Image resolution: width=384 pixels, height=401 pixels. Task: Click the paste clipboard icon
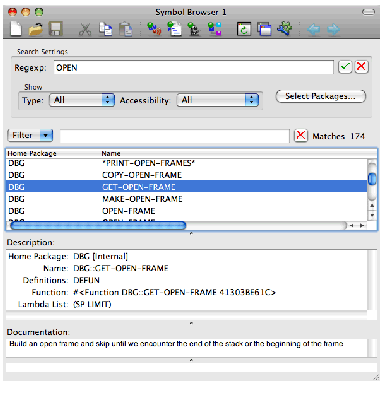click(126, 29)
